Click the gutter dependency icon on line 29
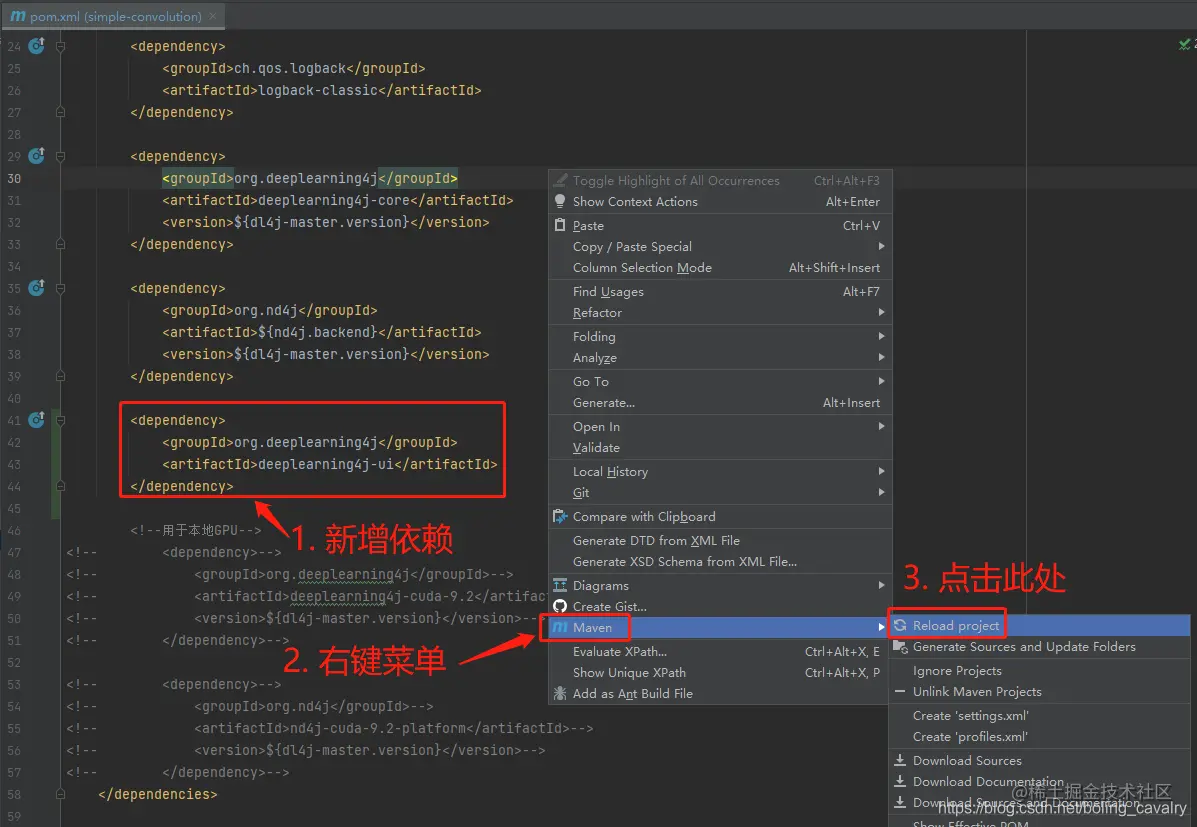1197x827 pixels. coord(37,156)
